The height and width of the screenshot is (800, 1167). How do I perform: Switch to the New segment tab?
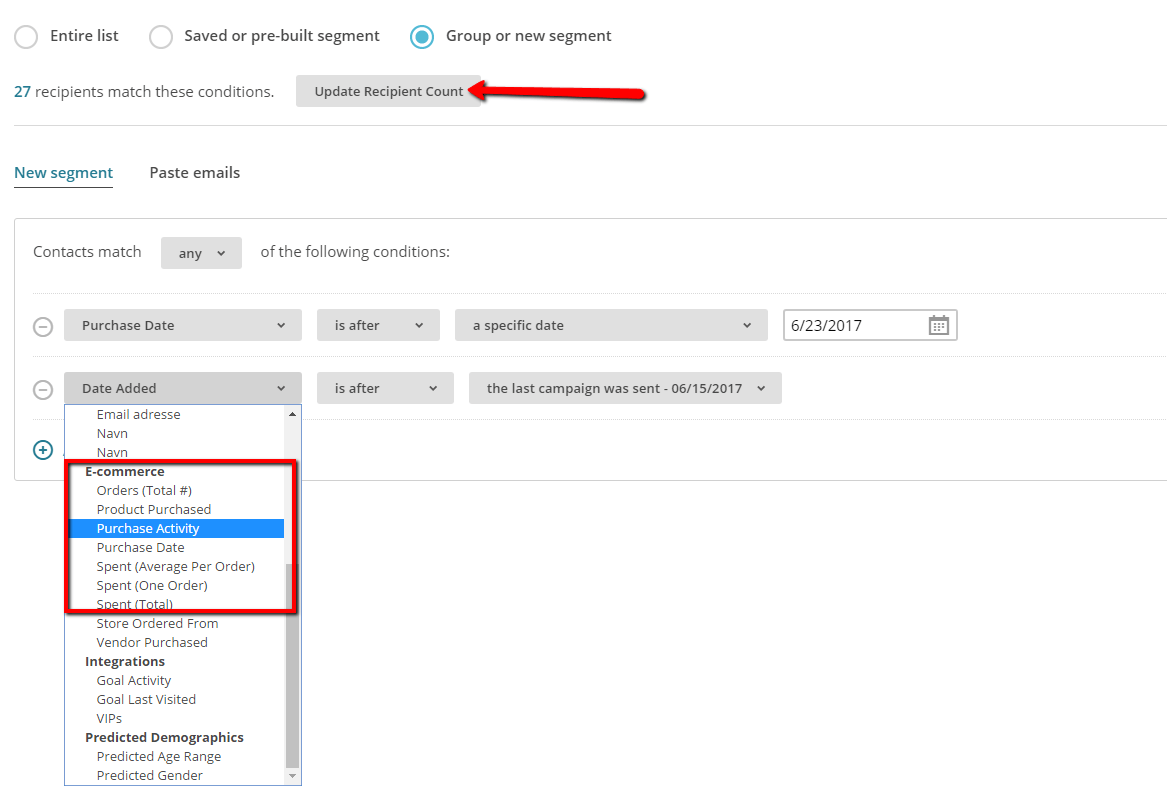click(63, 173)
